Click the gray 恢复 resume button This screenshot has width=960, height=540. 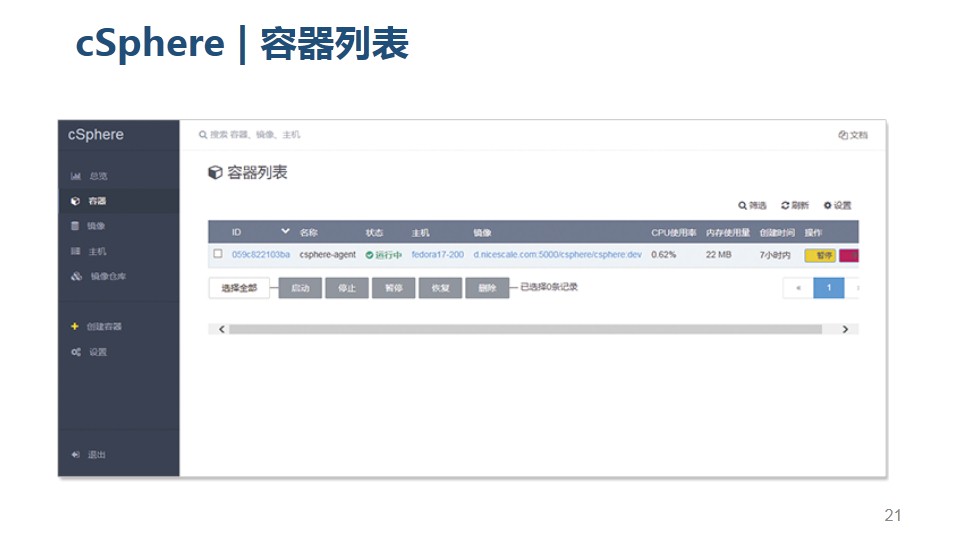point(440,288)
